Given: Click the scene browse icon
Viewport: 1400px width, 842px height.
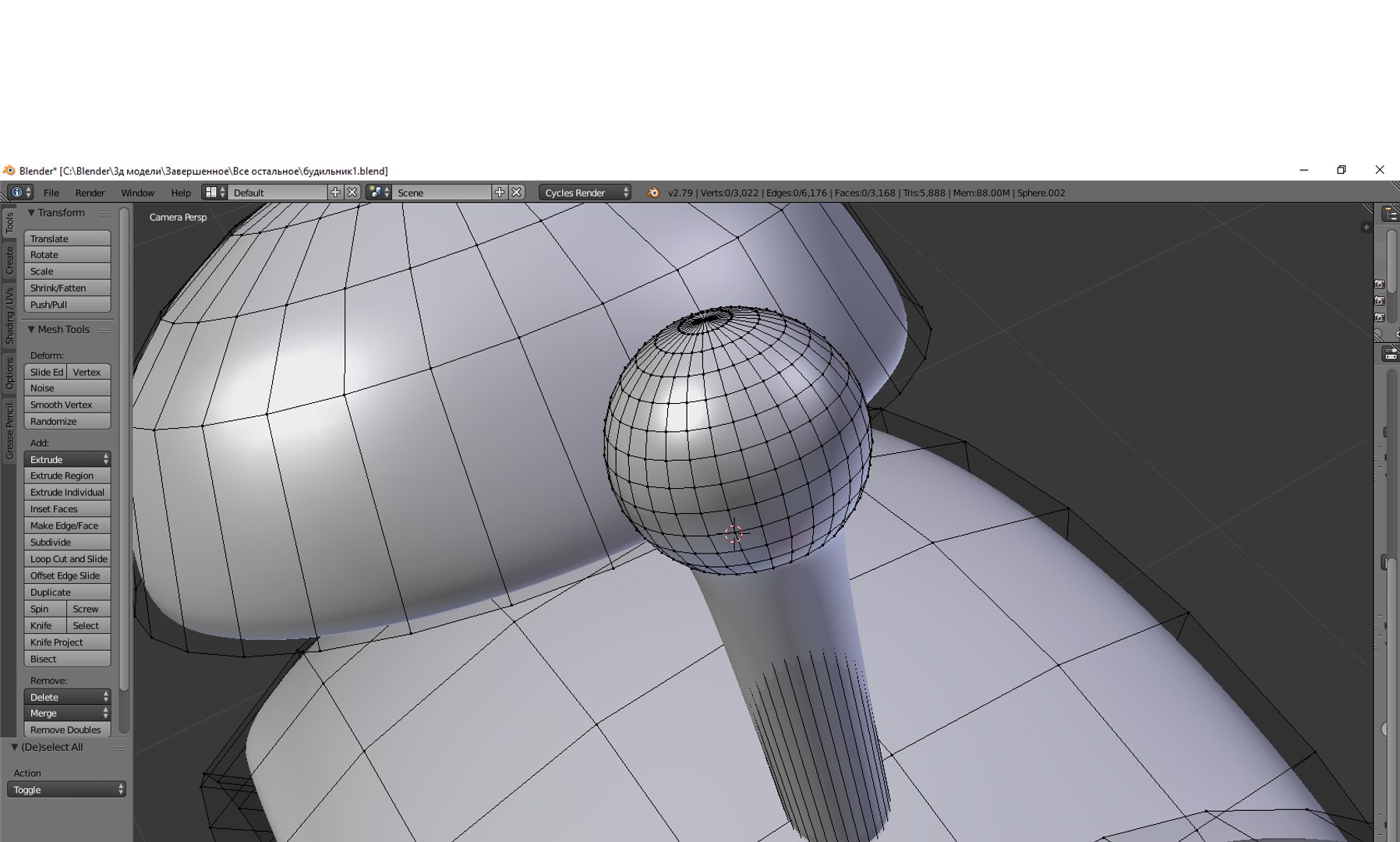Looking at the screenshot, I should pos(378,192).
